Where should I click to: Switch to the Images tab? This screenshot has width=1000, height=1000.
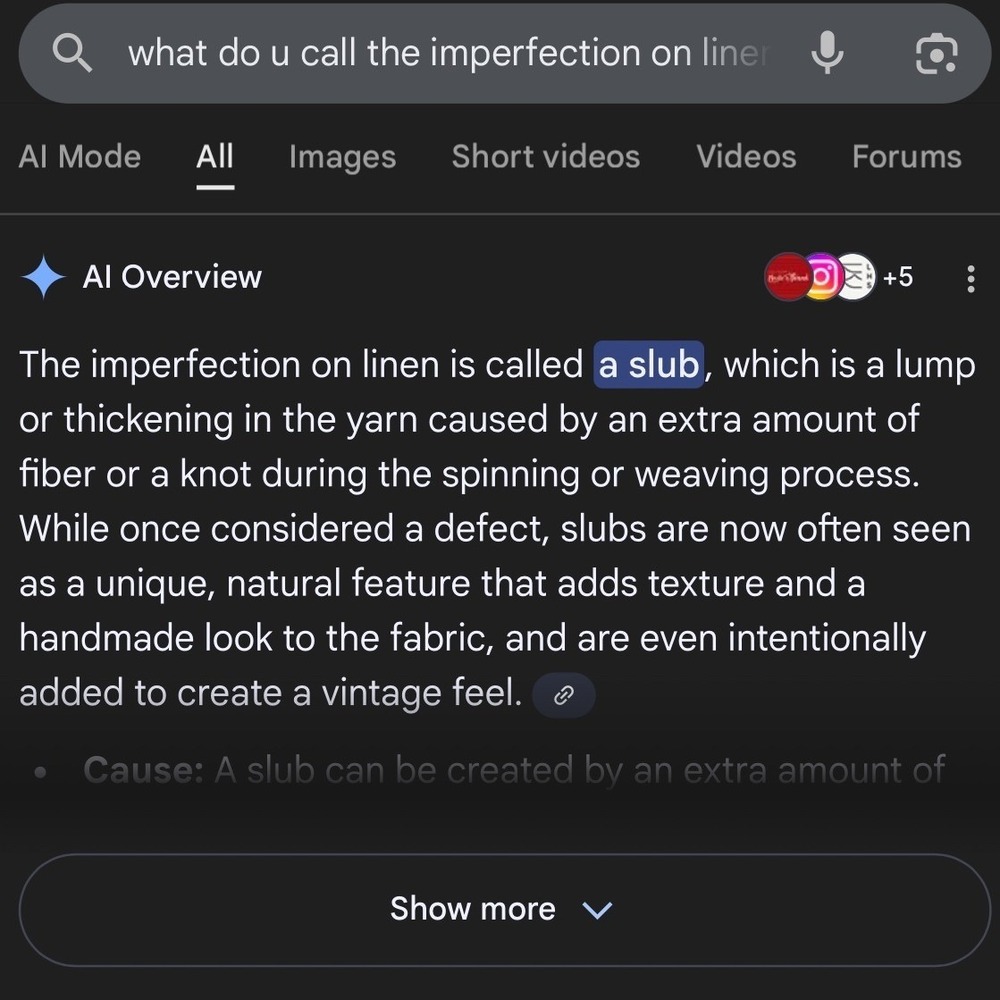tap(342, 157)
